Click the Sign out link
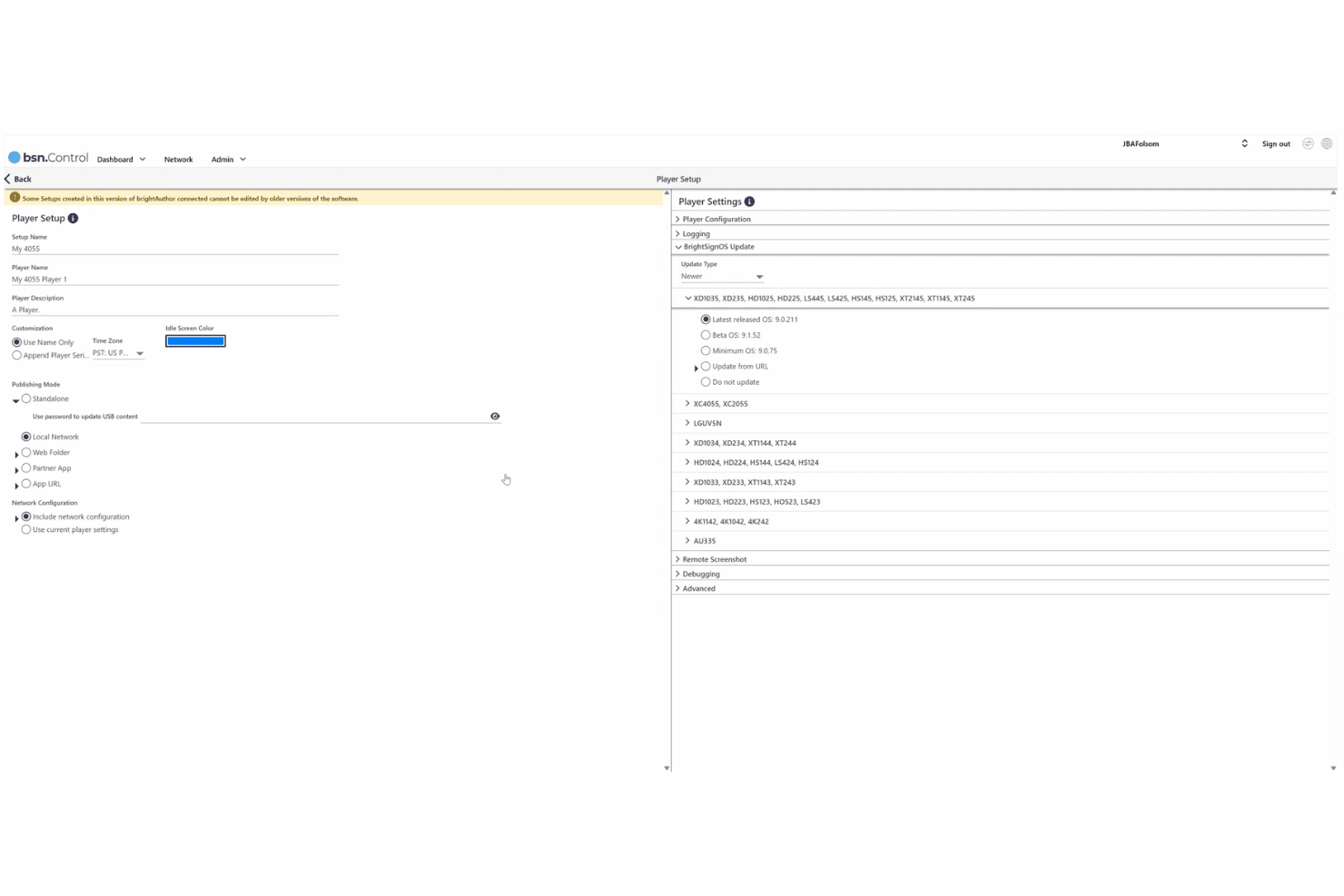This screenshot has height=896, width=1344. click(x=1276, y=143)
